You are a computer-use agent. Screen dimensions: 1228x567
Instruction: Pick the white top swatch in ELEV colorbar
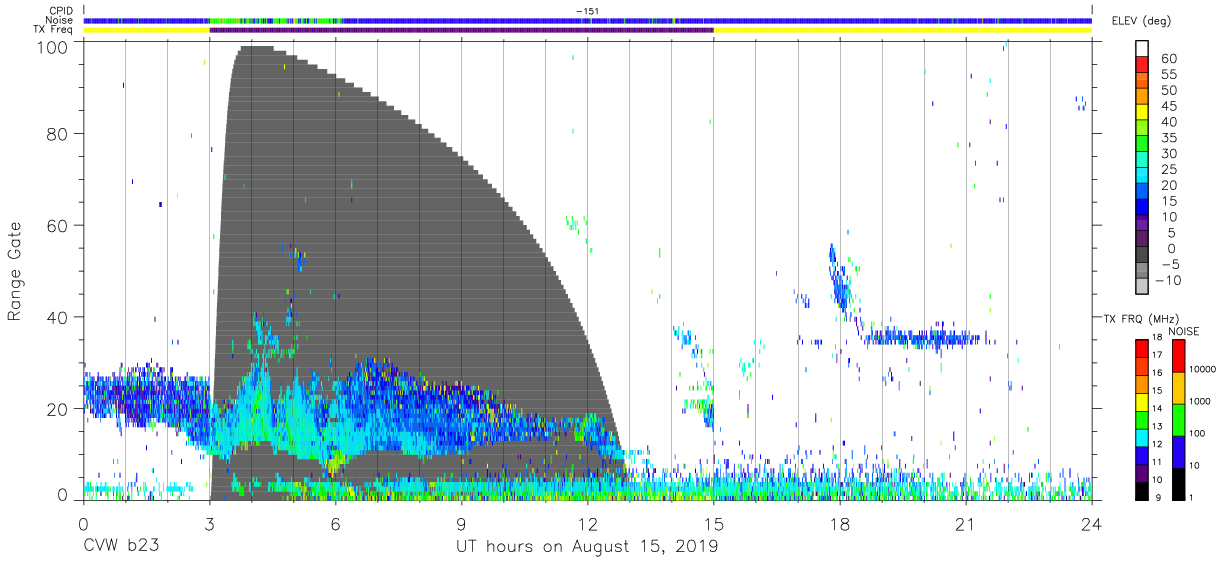[x=1143, y=49]
